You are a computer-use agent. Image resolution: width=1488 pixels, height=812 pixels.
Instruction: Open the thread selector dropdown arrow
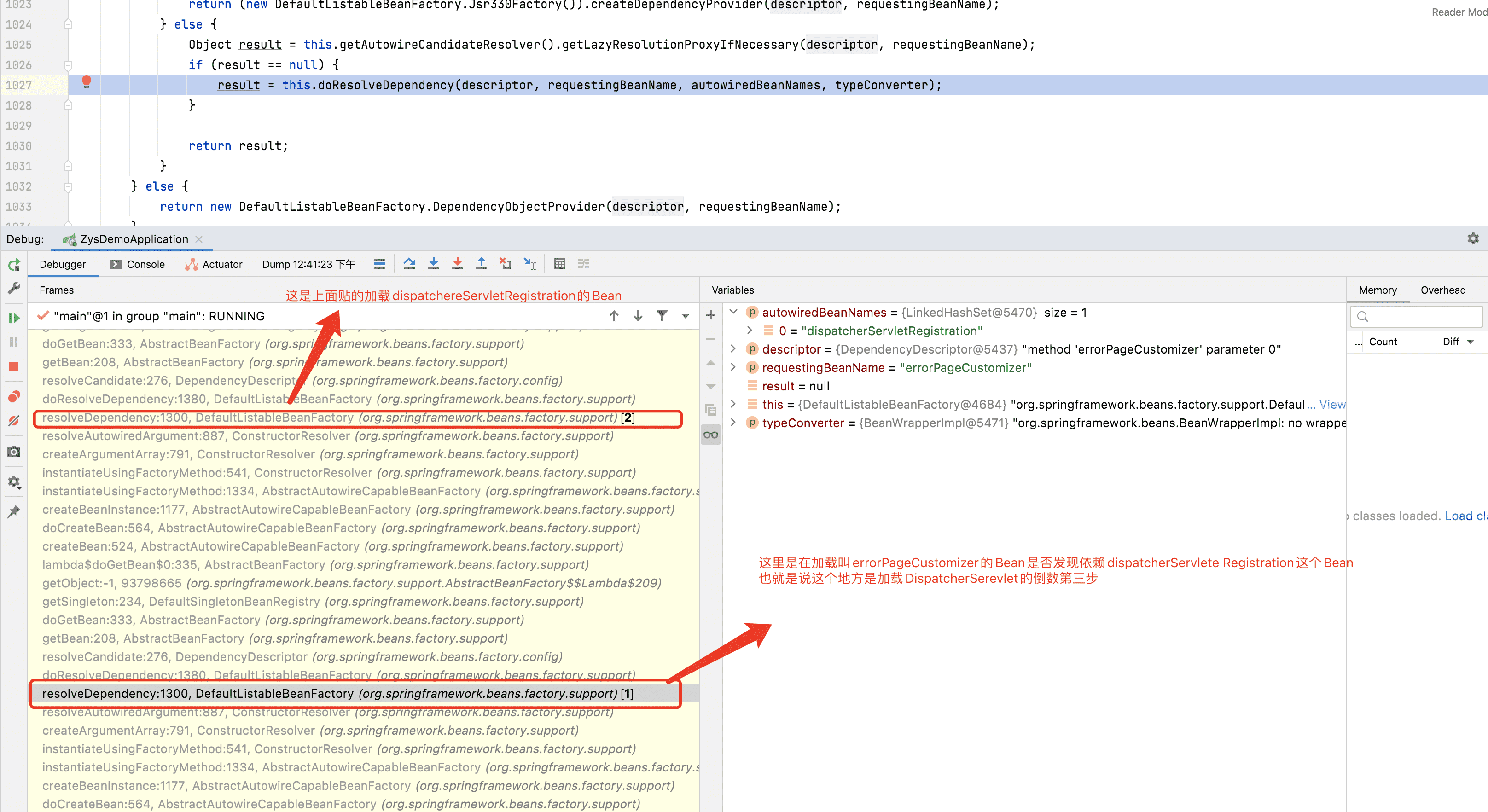[685, 316]
